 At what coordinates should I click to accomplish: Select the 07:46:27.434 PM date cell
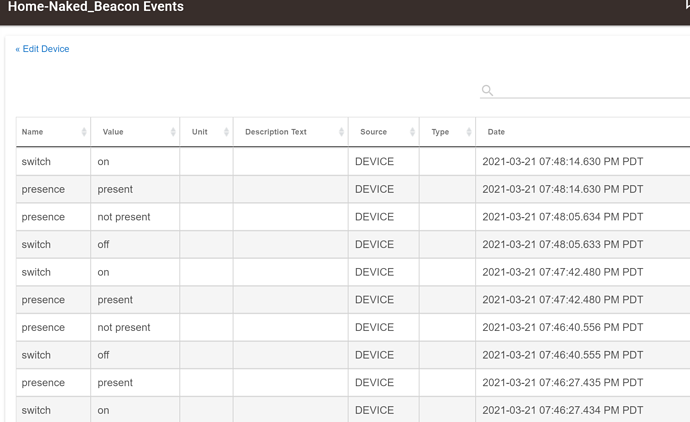[x=562, y=410]
